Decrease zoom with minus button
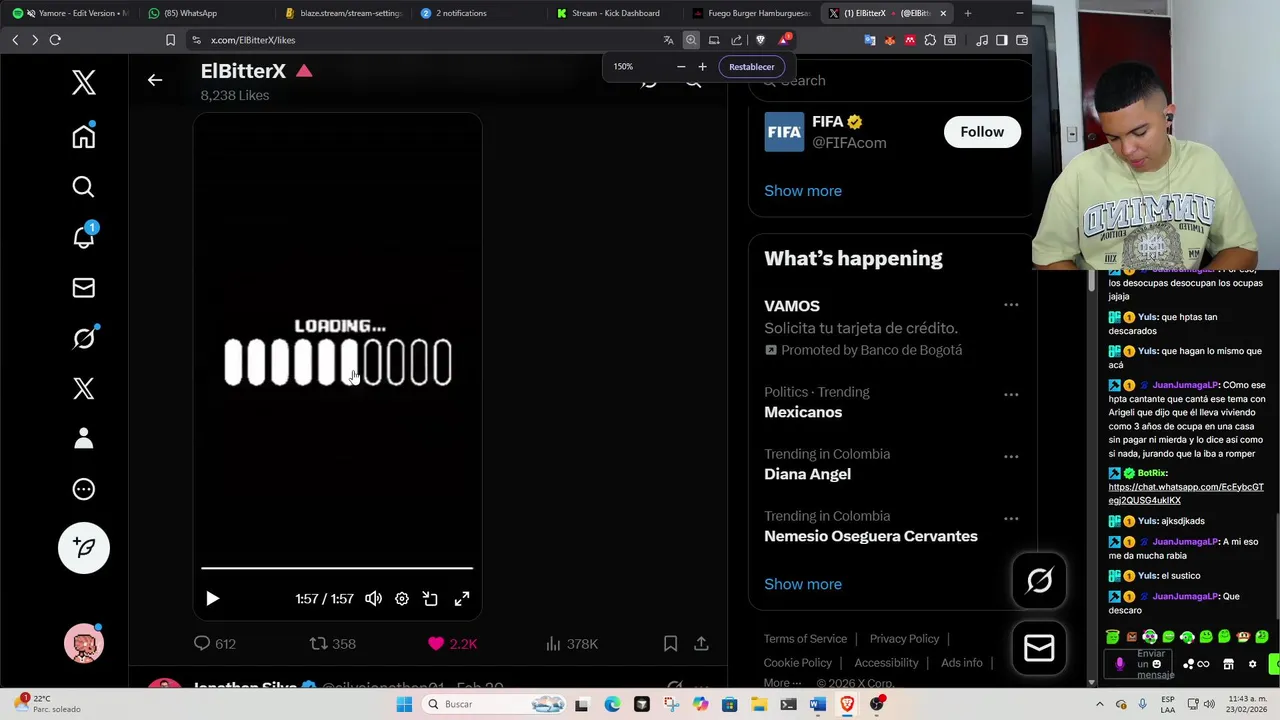 pyautogui.click(x=681, y=67)
